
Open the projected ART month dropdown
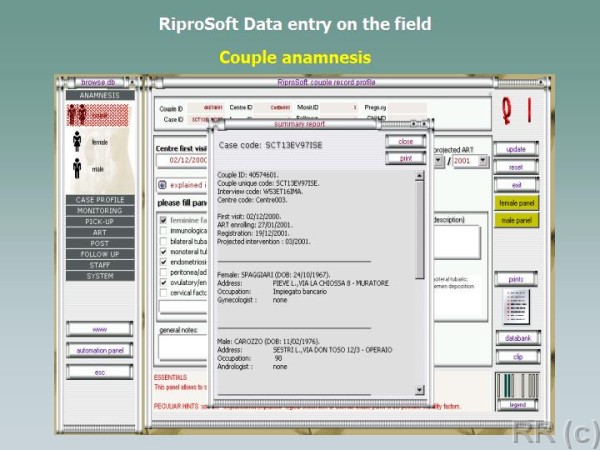[439, 161]
